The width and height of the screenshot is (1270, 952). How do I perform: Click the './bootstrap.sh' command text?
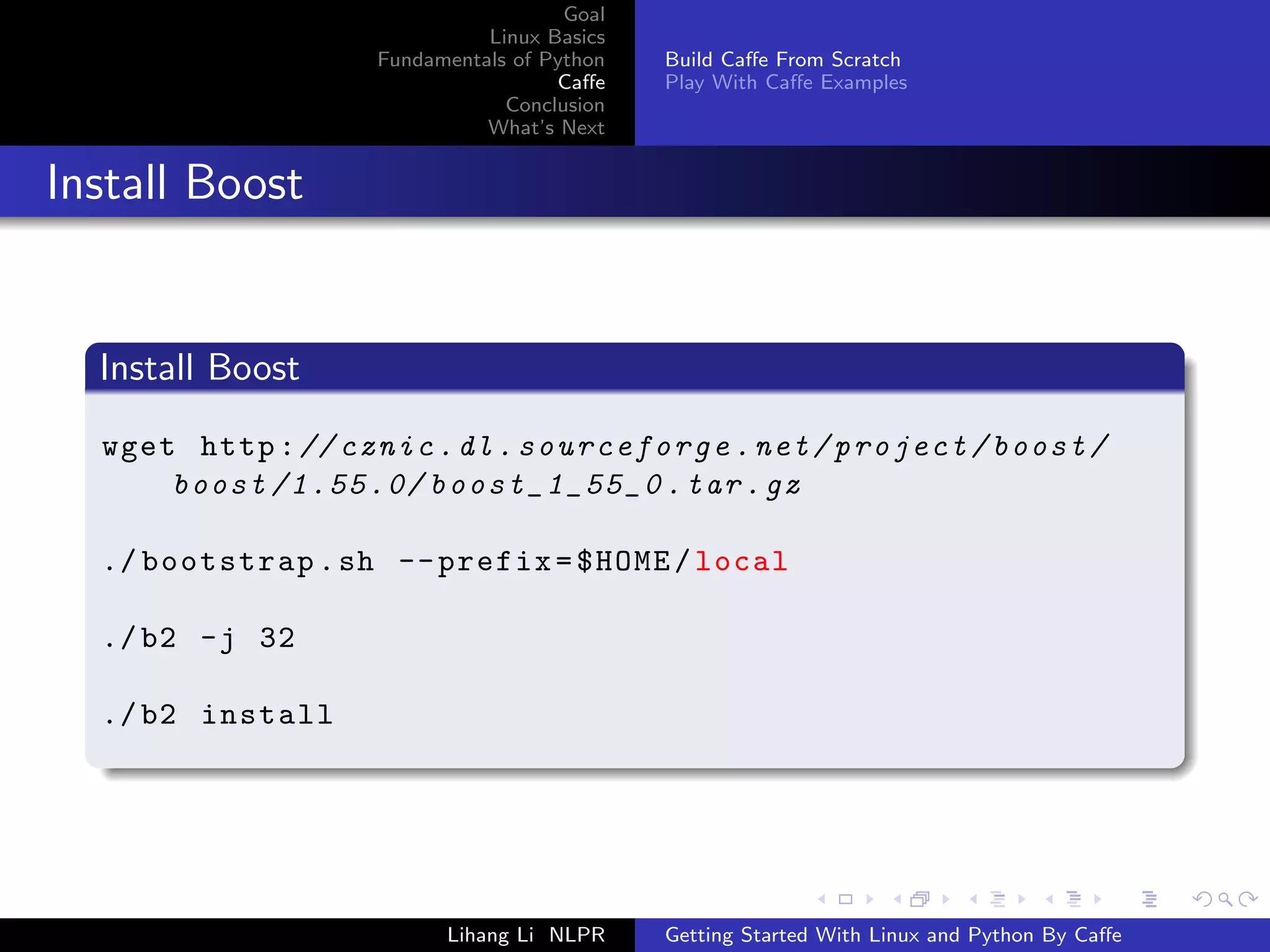pyautogui.click(x=239, y=562)
